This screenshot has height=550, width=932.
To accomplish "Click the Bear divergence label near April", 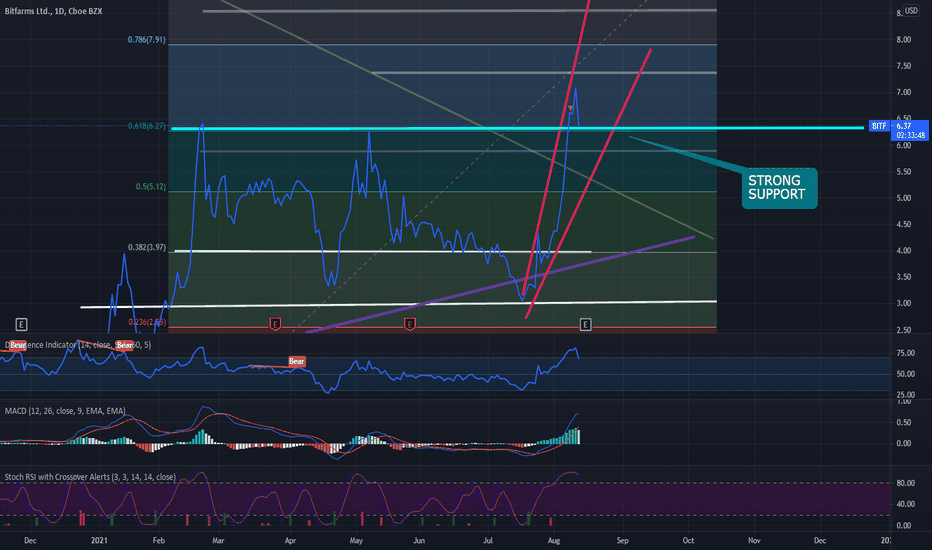I will [x=297, y=361].
